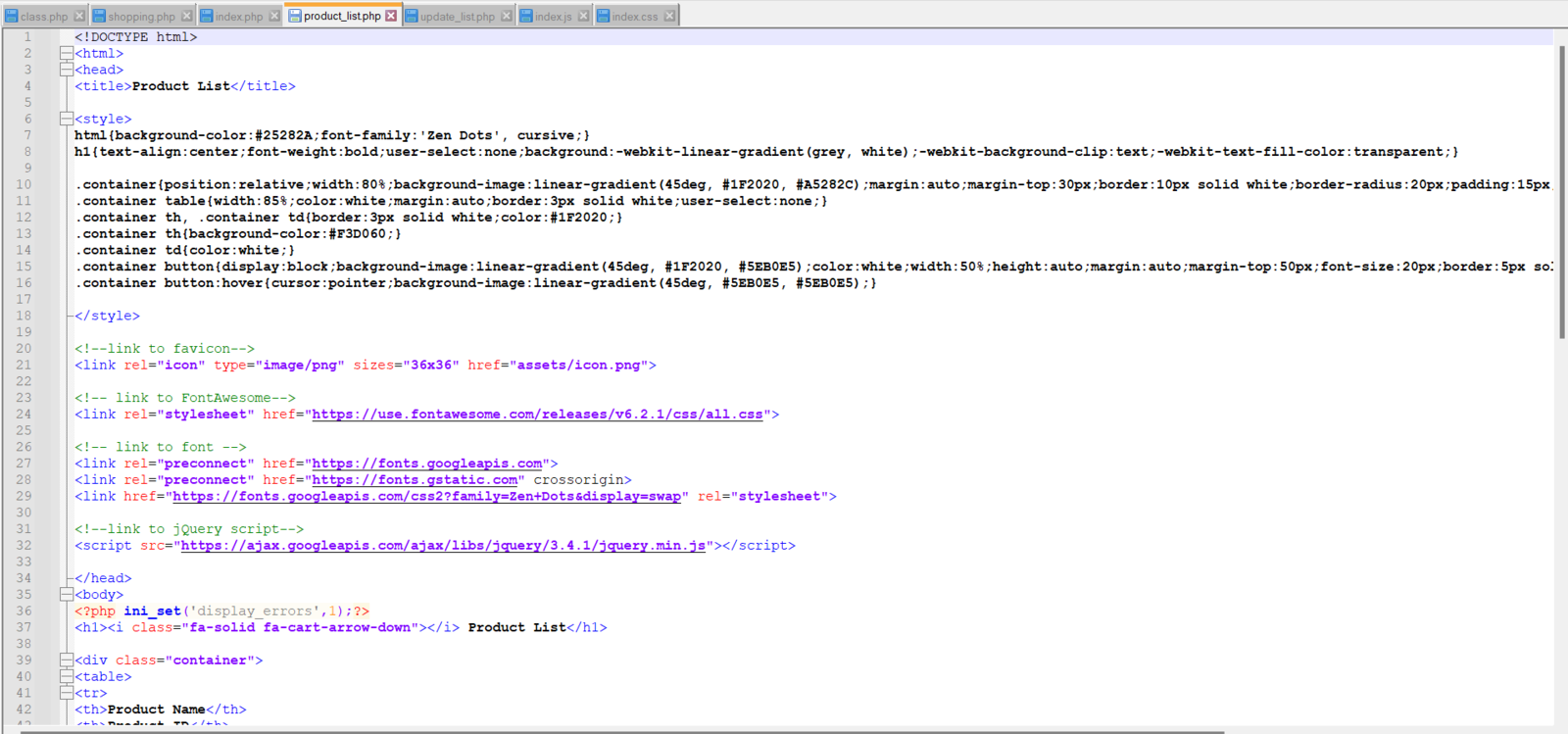Switch to the class.php tab
Screen dimensions: 1568x734
point(44,17)
